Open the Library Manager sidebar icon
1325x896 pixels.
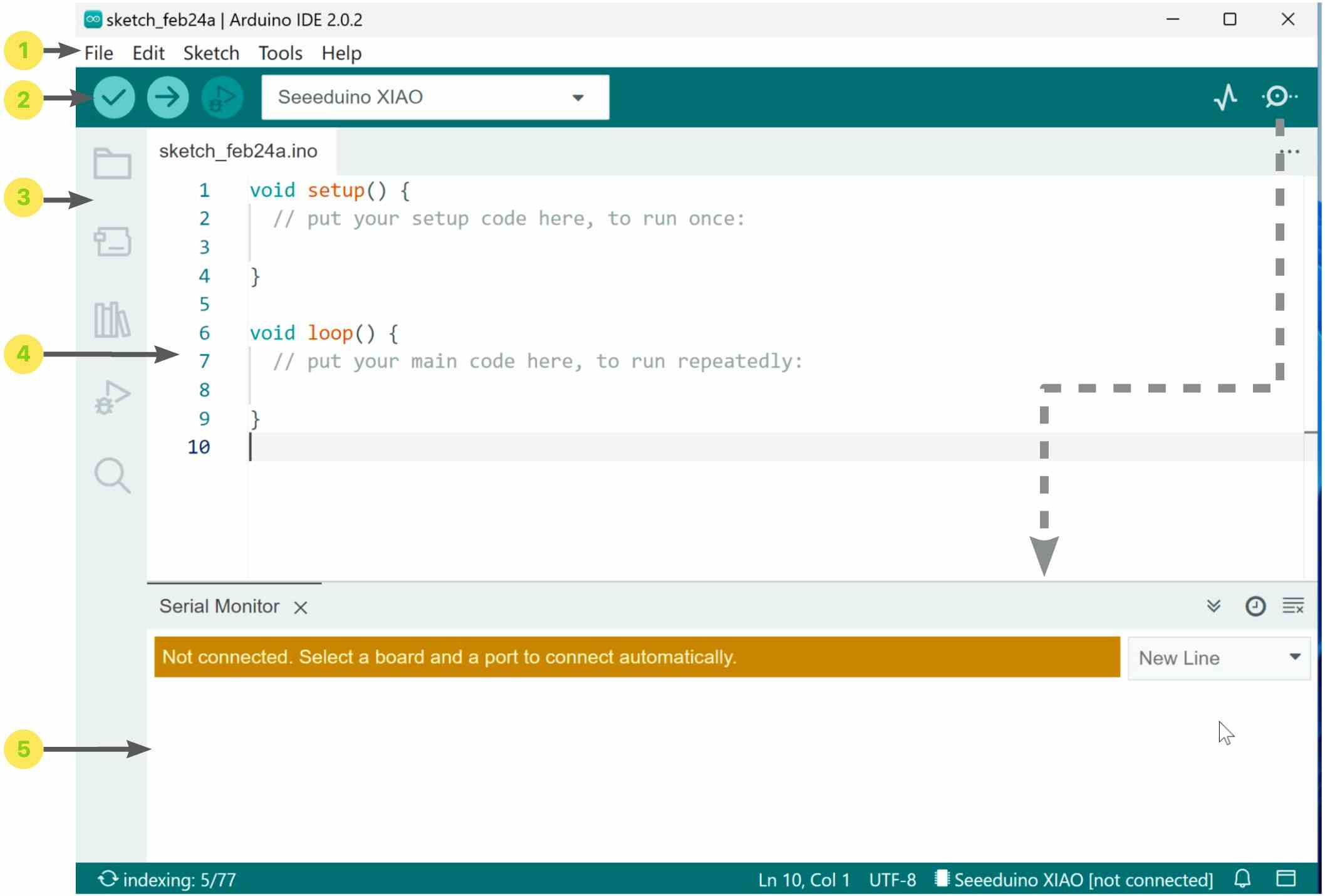(112, 320)
